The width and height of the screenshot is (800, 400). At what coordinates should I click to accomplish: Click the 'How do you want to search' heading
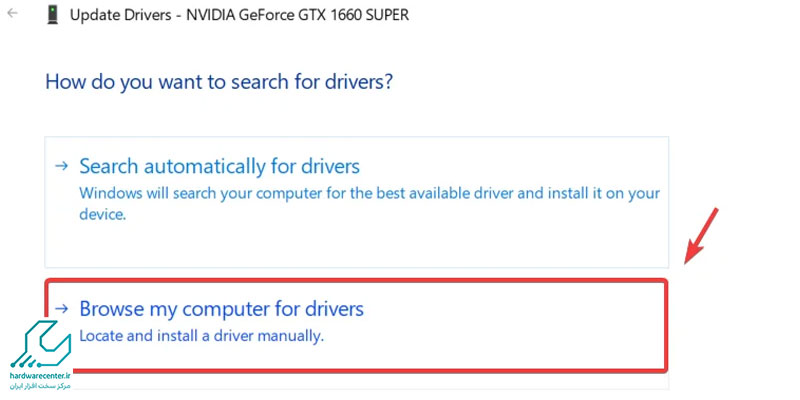tap(219, 82)
